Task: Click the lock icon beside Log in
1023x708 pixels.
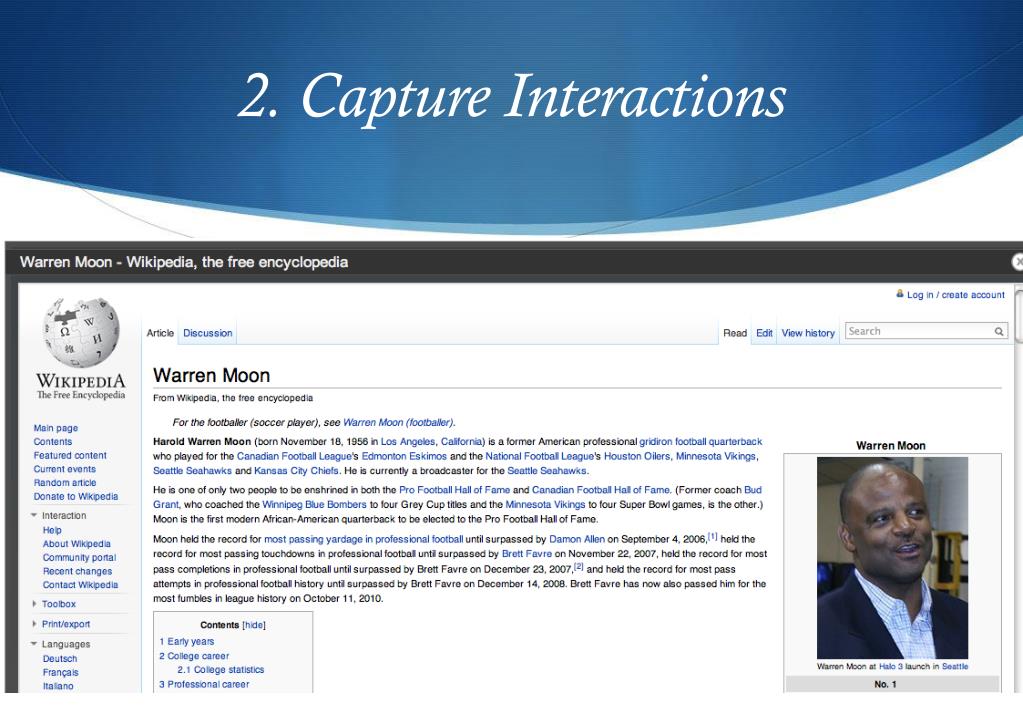Action: pyautogui.click(x=900, y=294)
